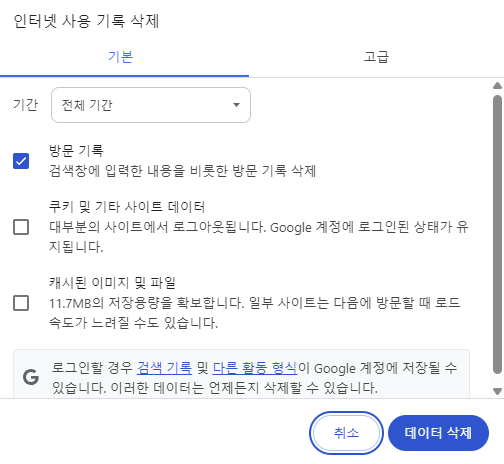The width and height of the screenshot is (504, 464).
Task: Uncheck the 방문 기록 checkbox
Action: click(21, 161)
